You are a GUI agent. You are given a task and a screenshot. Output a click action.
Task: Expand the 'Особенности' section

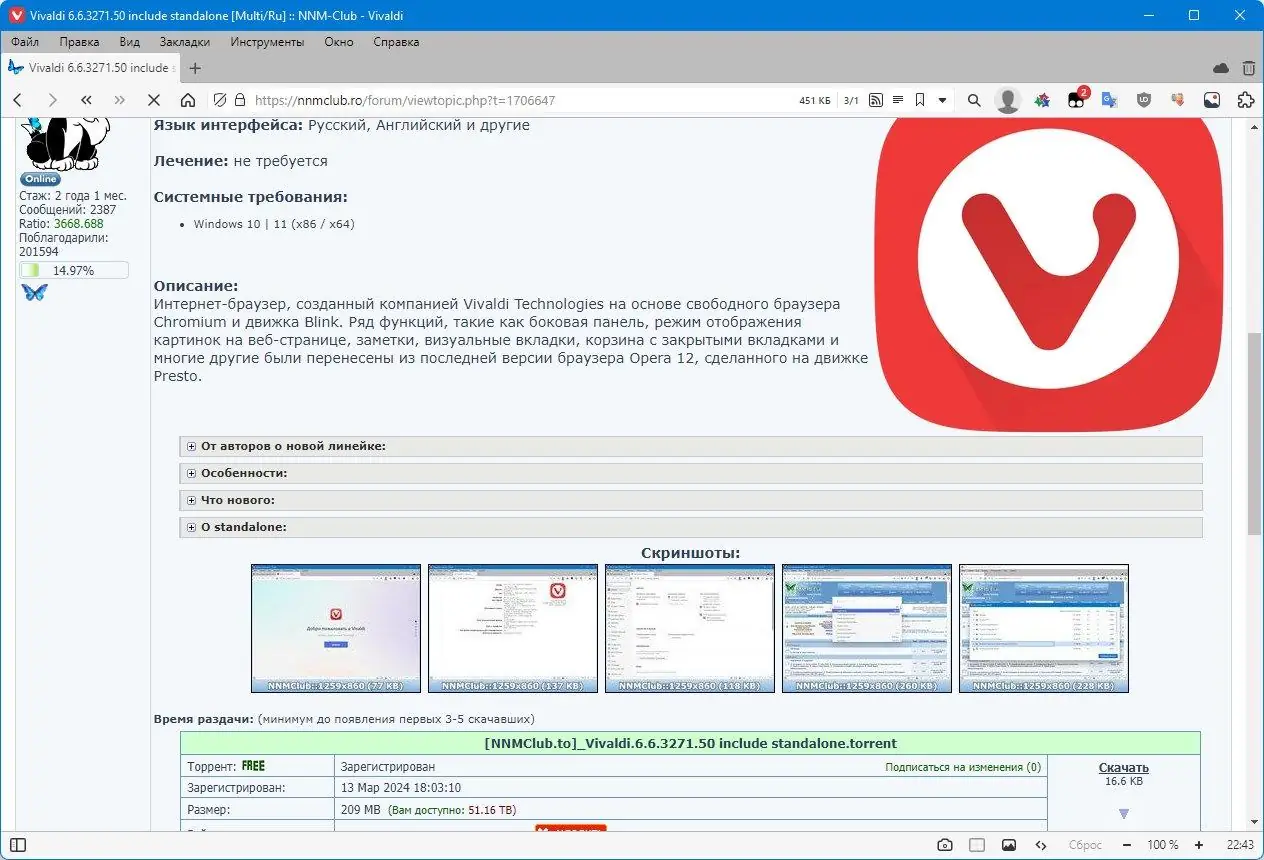coord(691,473)
